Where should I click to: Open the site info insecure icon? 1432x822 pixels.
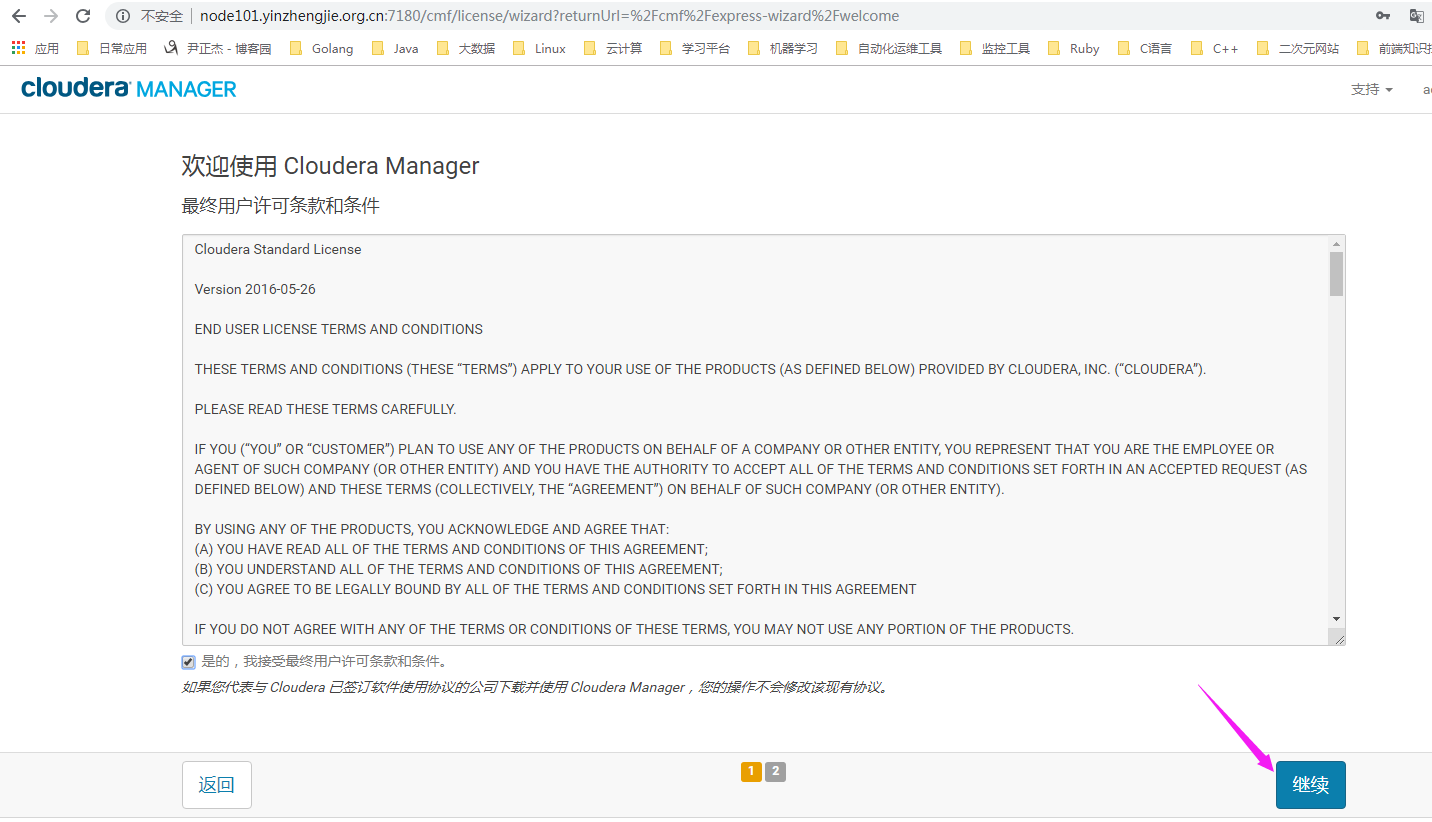pyautogui.click(x=123, y=16)
